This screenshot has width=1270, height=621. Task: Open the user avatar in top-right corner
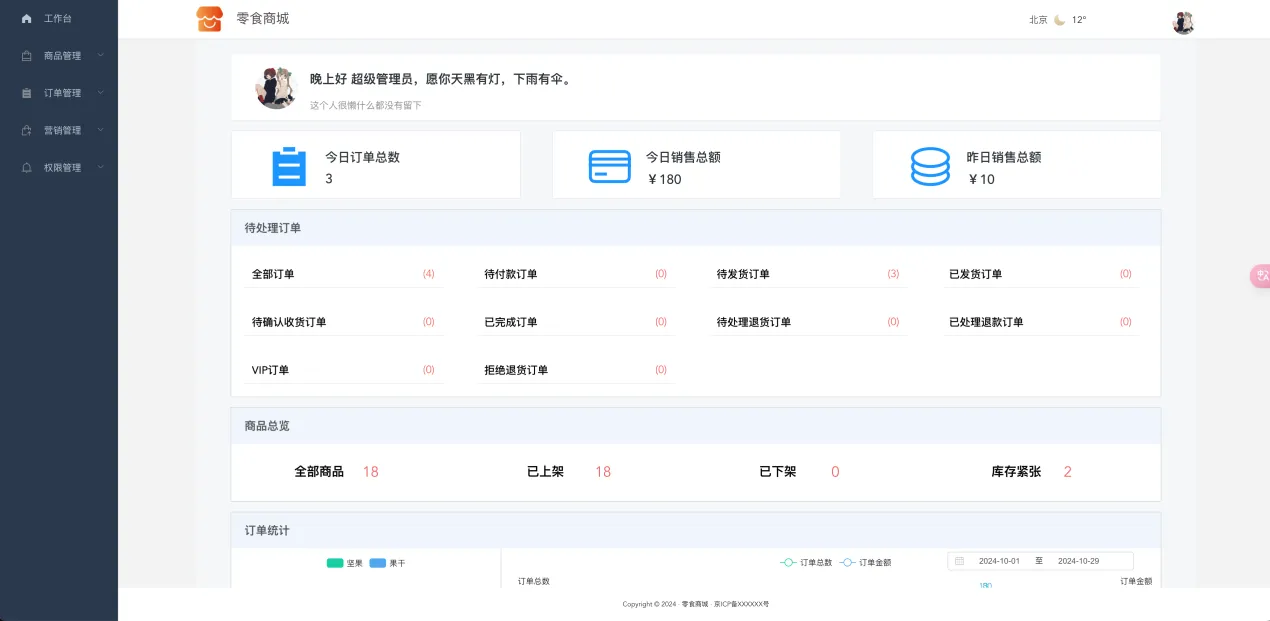click(x=1183, y=22)
